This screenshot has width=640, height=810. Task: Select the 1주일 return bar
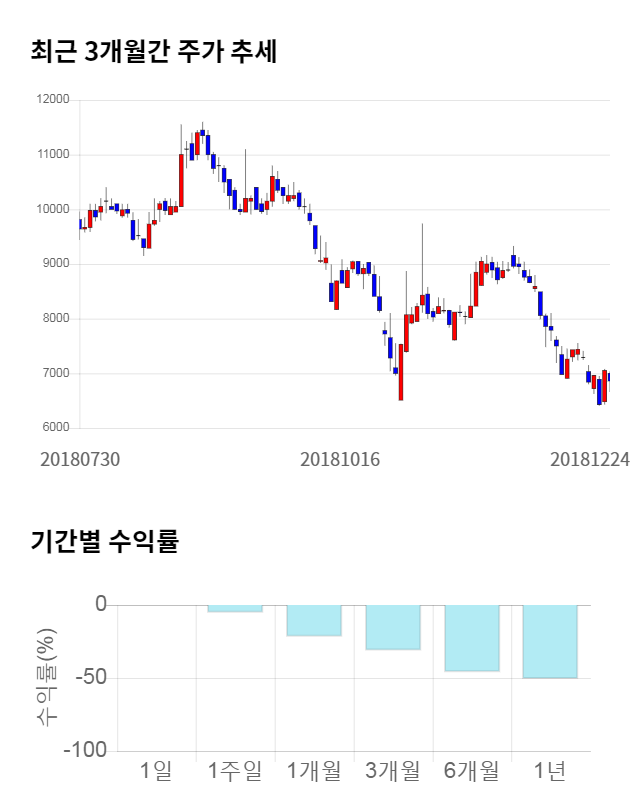(235, 608)
